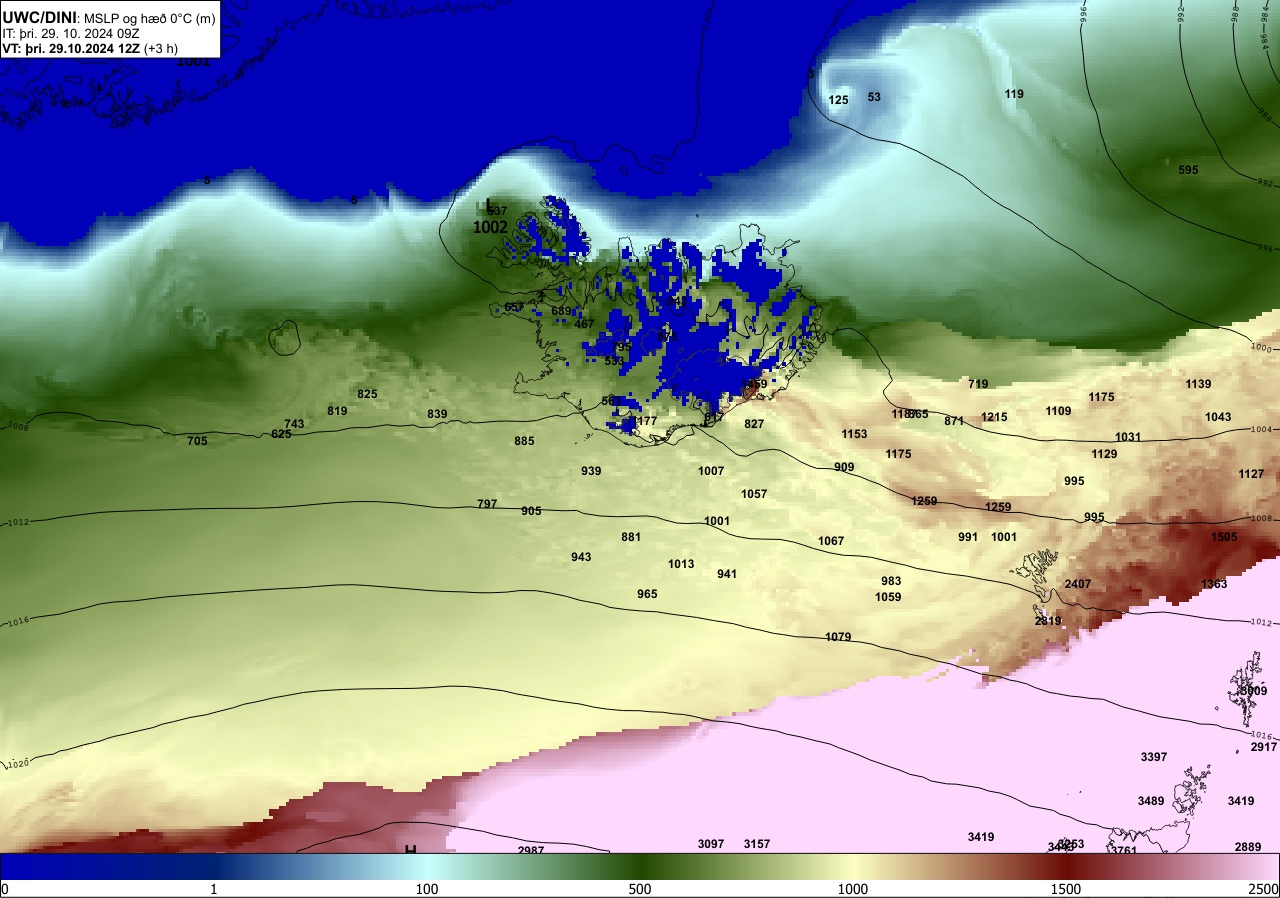Screen dimensions: 1280x898
Task: Click the height value 53
Action: point(874,97)
